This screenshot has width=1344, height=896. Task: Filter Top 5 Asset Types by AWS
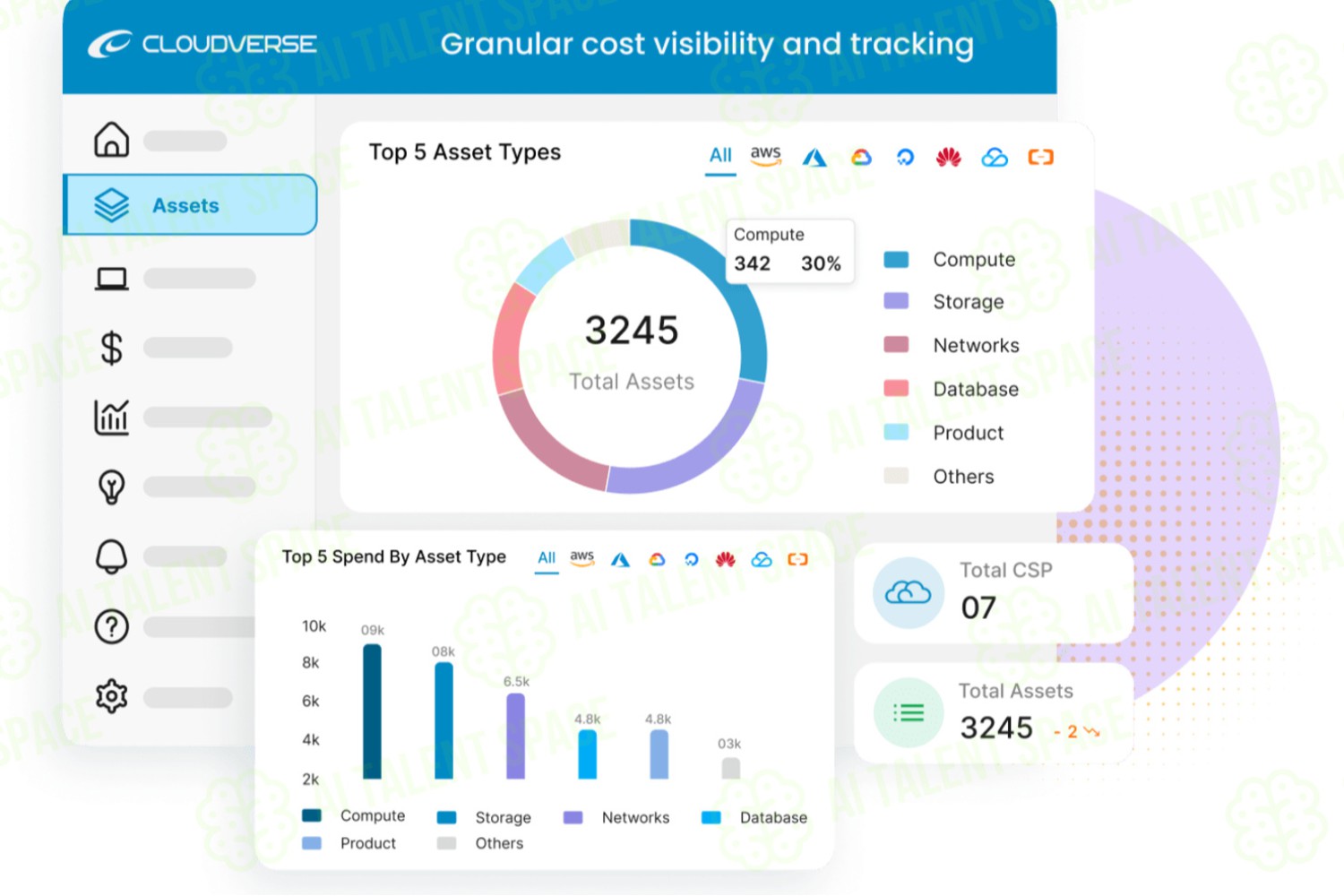(765, 156)
